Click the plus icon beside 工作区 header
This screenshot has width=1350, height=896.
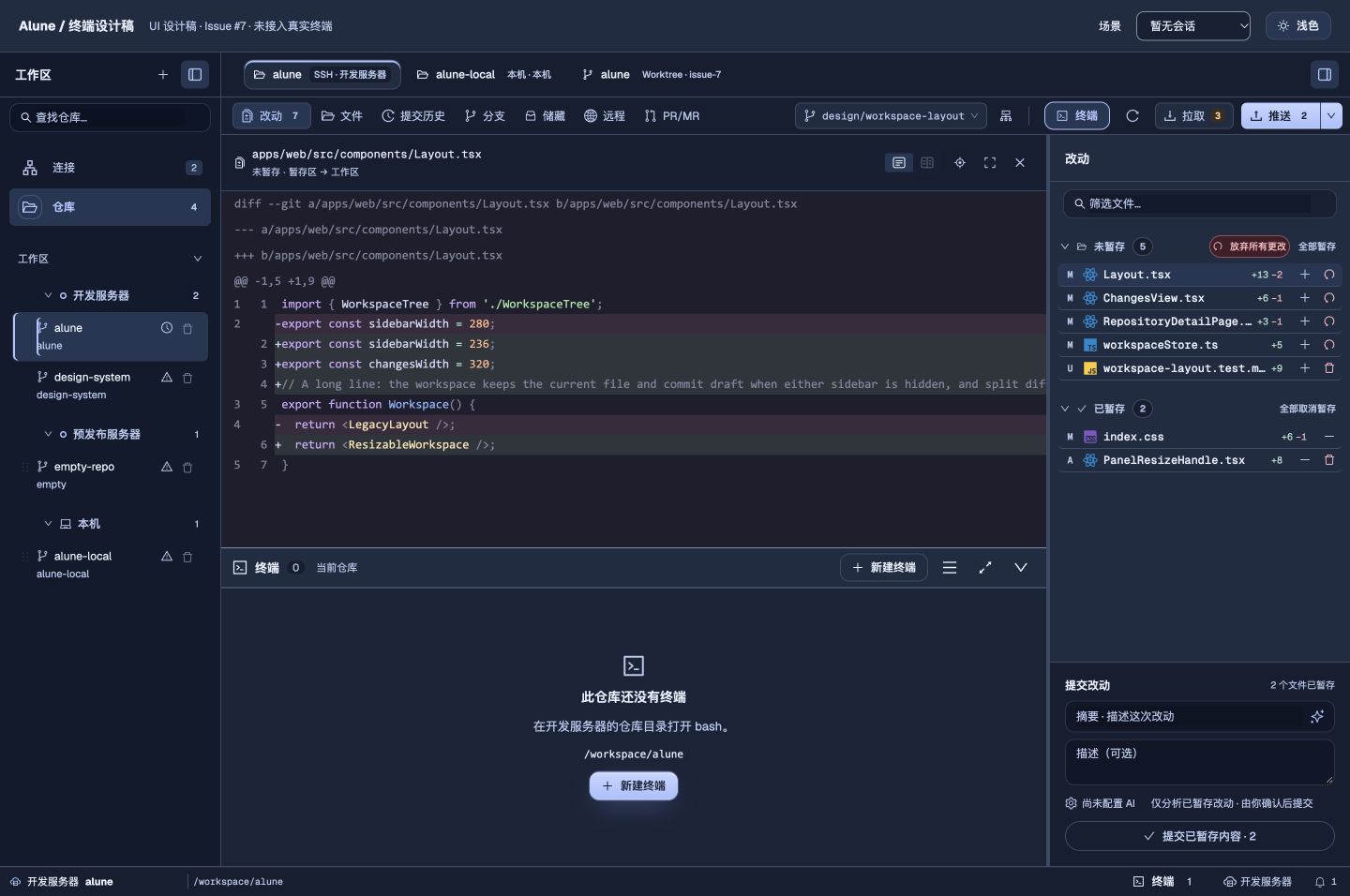[163, 74]
